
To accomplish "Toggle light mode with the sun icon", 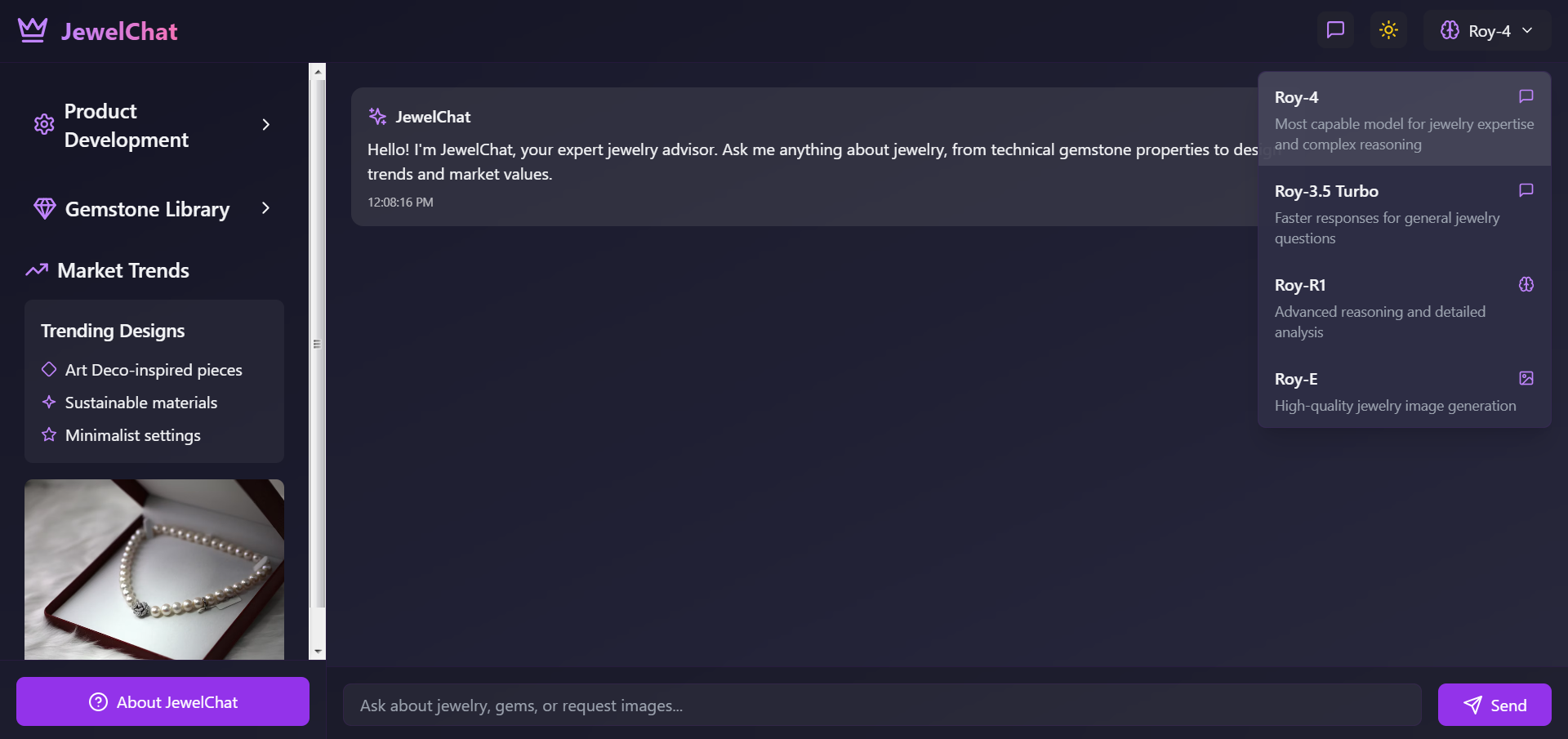I will [x=1388, y=30].
